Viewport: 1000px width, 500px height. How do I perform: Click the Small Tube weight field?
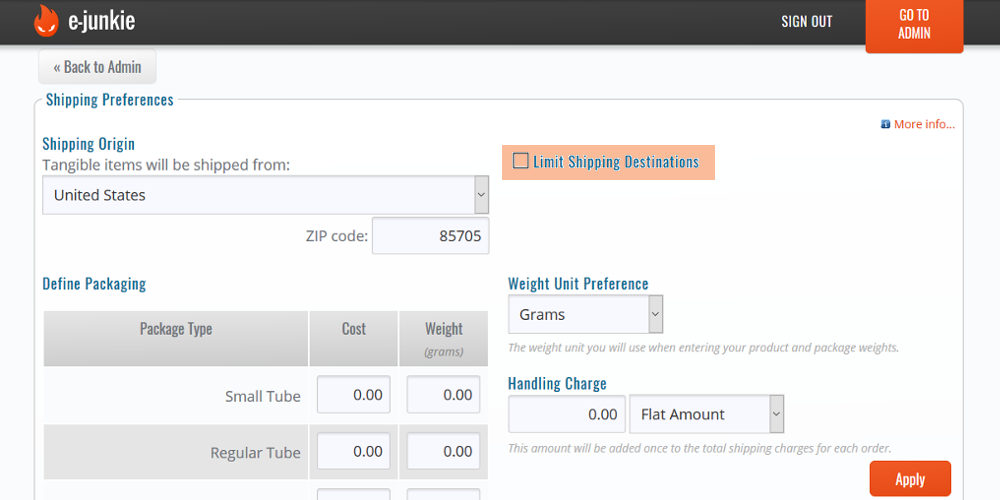tap(444, 395)
